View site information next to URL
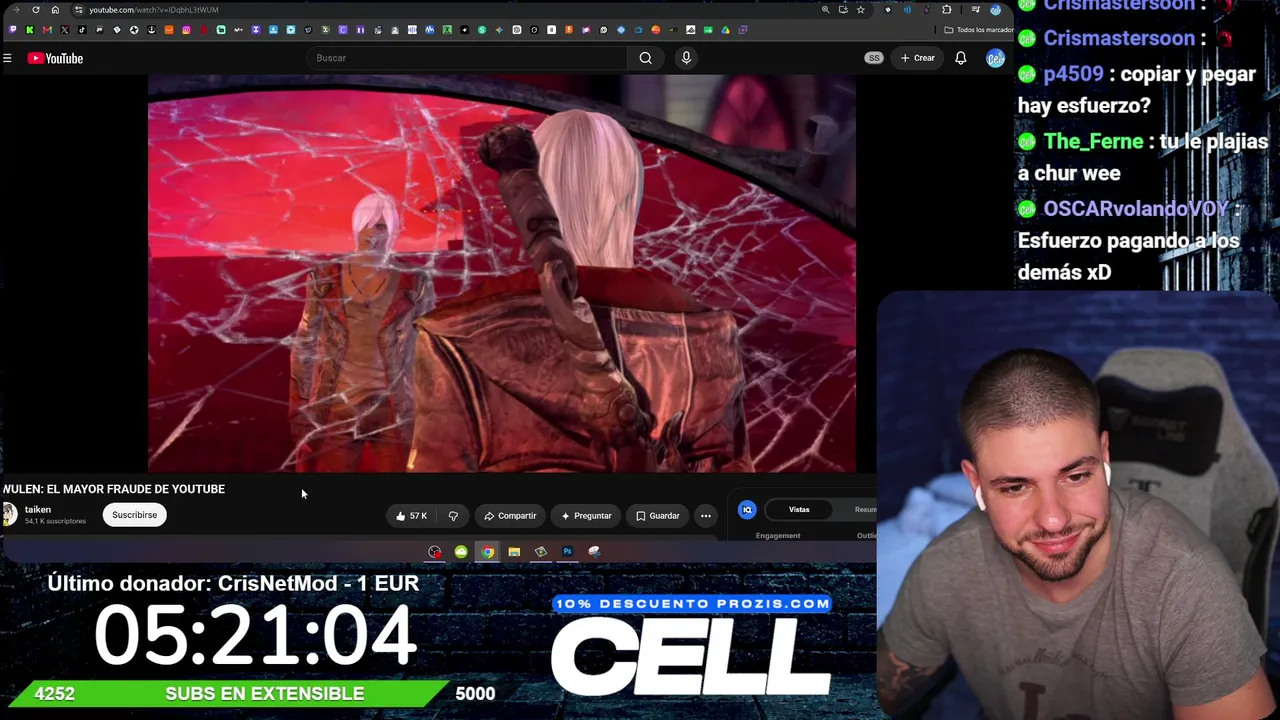Viewport: 1280px width, 720px height. (x=78, y=10)
